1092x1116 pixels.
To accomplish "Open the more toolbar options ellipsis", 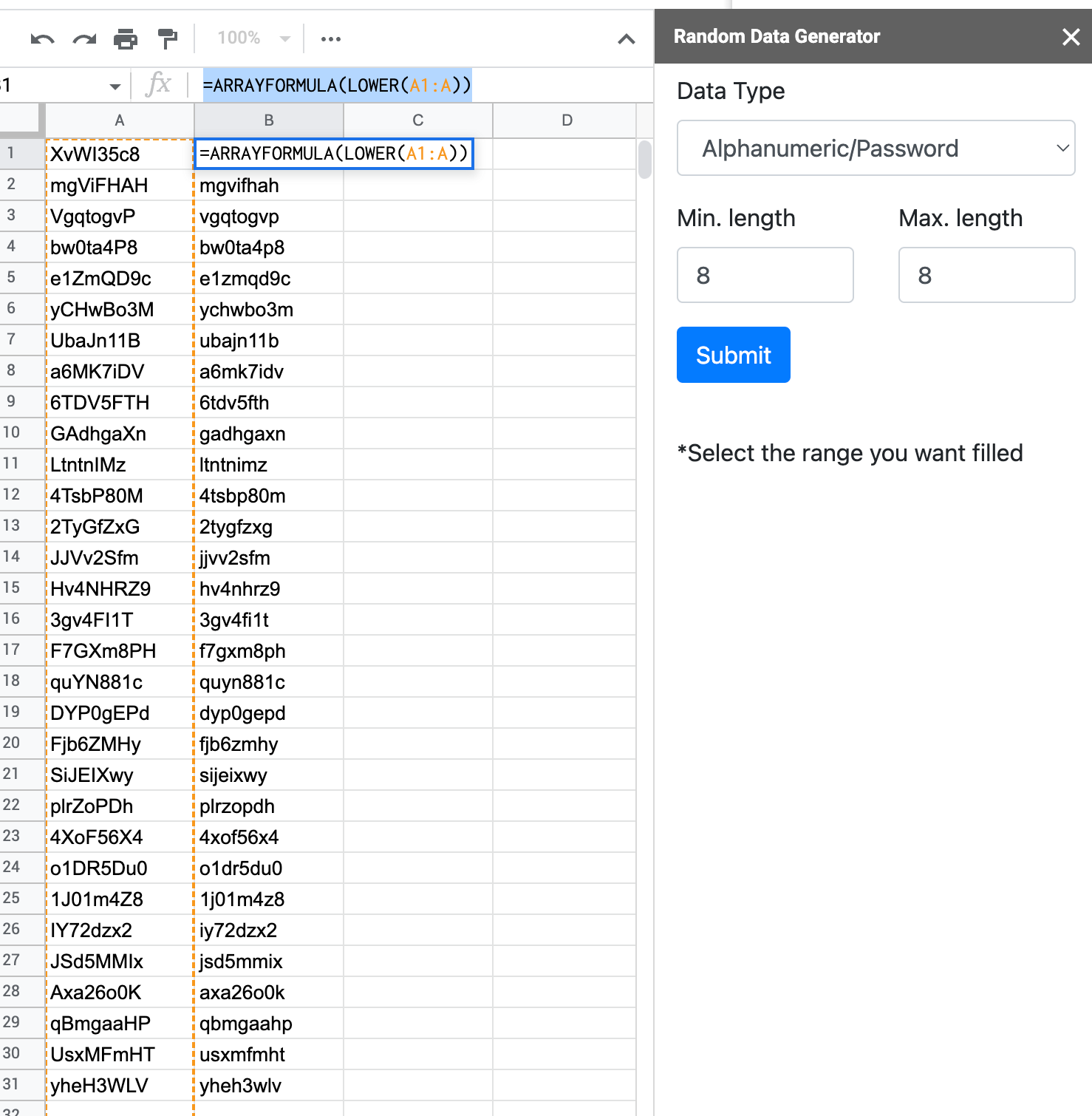I will (330, 38).
